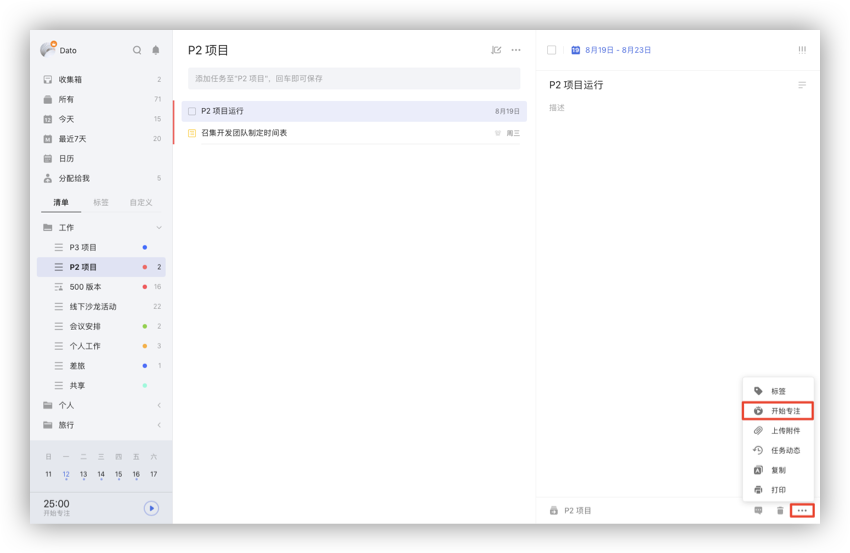Open the notification bell

(155, 50)
